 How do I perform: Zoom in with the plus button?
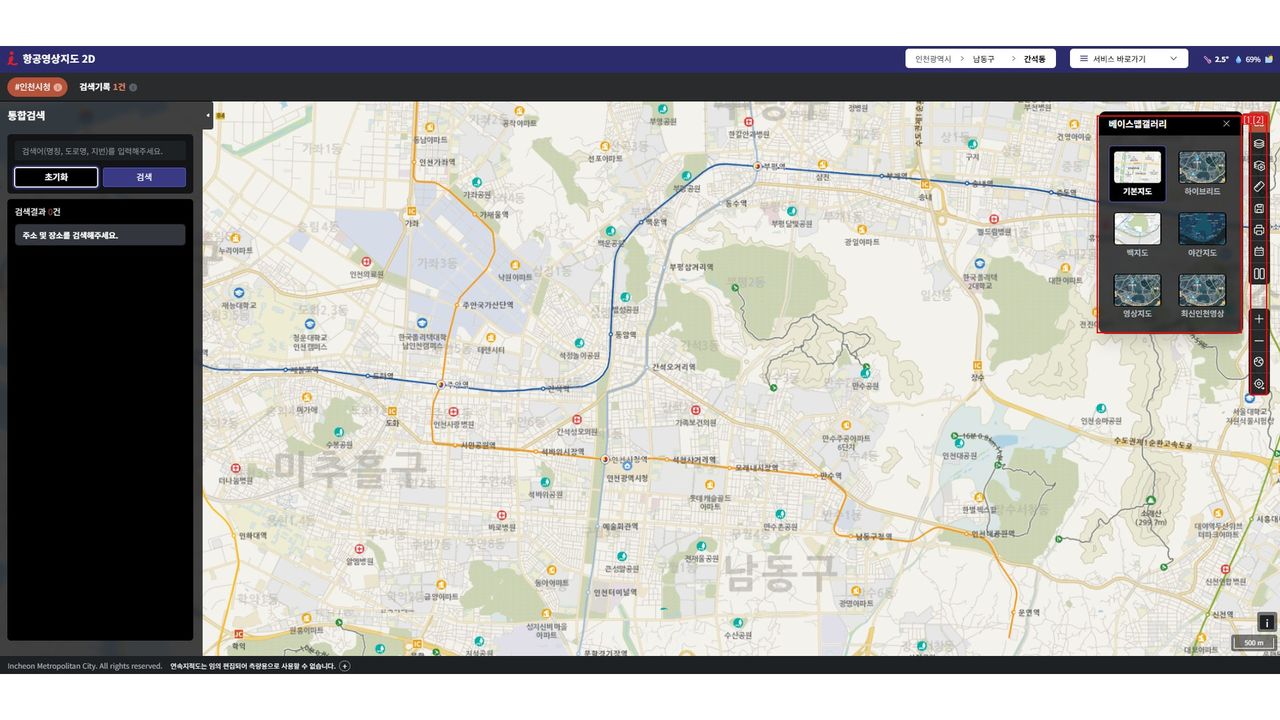point(1259,319)
